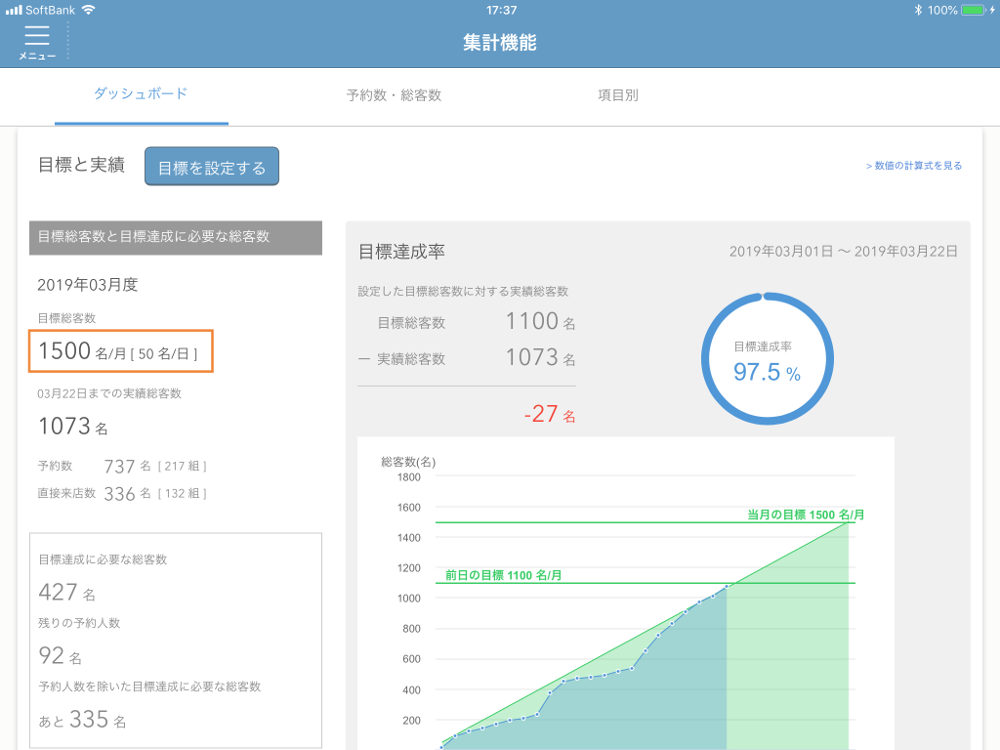
Task: Open the 予約数・総客数 tab
Action: tap(394, 96)
